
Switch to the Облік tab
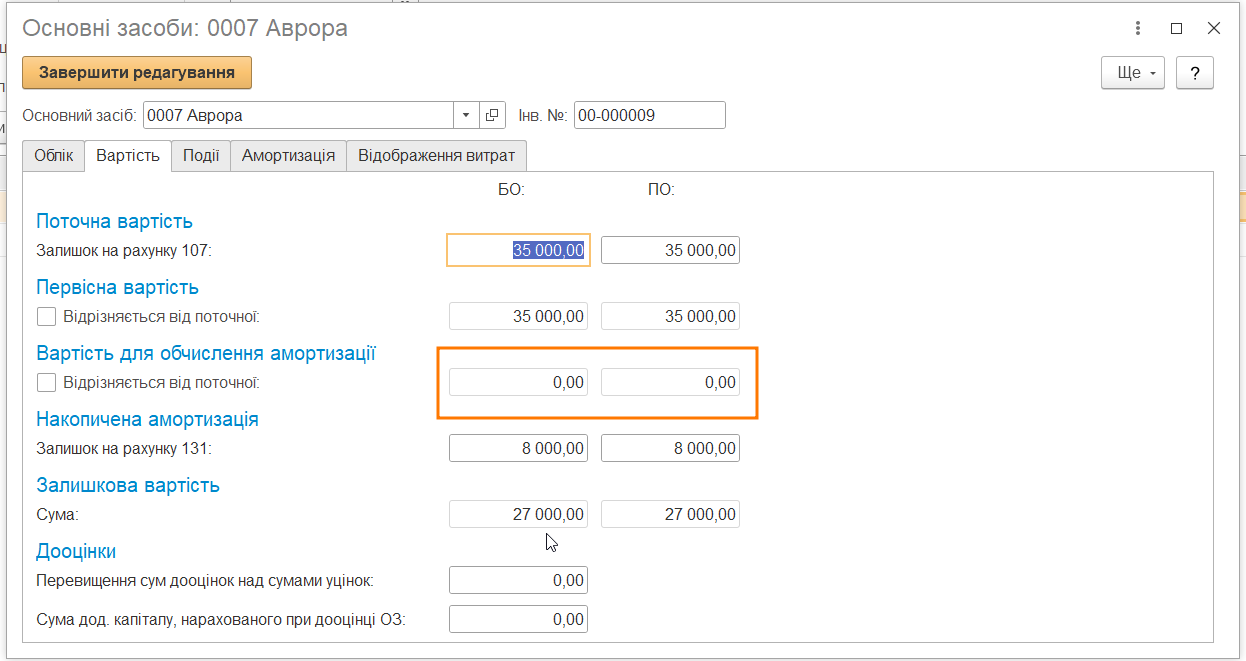click(54, 156)
